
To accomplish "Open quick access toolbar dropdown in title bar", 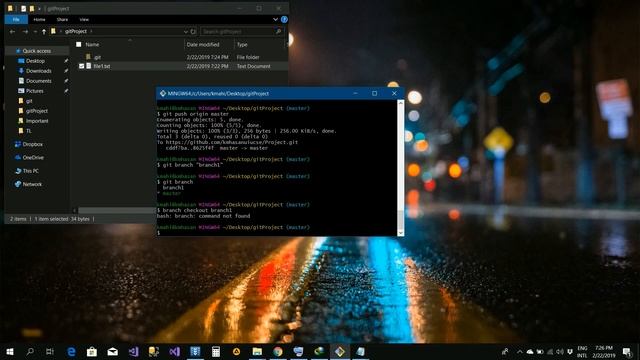I will click(40, 9).
